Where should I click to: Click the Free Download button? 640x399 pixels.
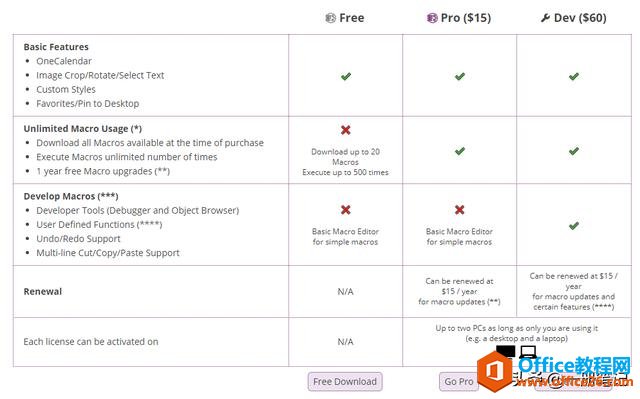click(x=345, y=381)
